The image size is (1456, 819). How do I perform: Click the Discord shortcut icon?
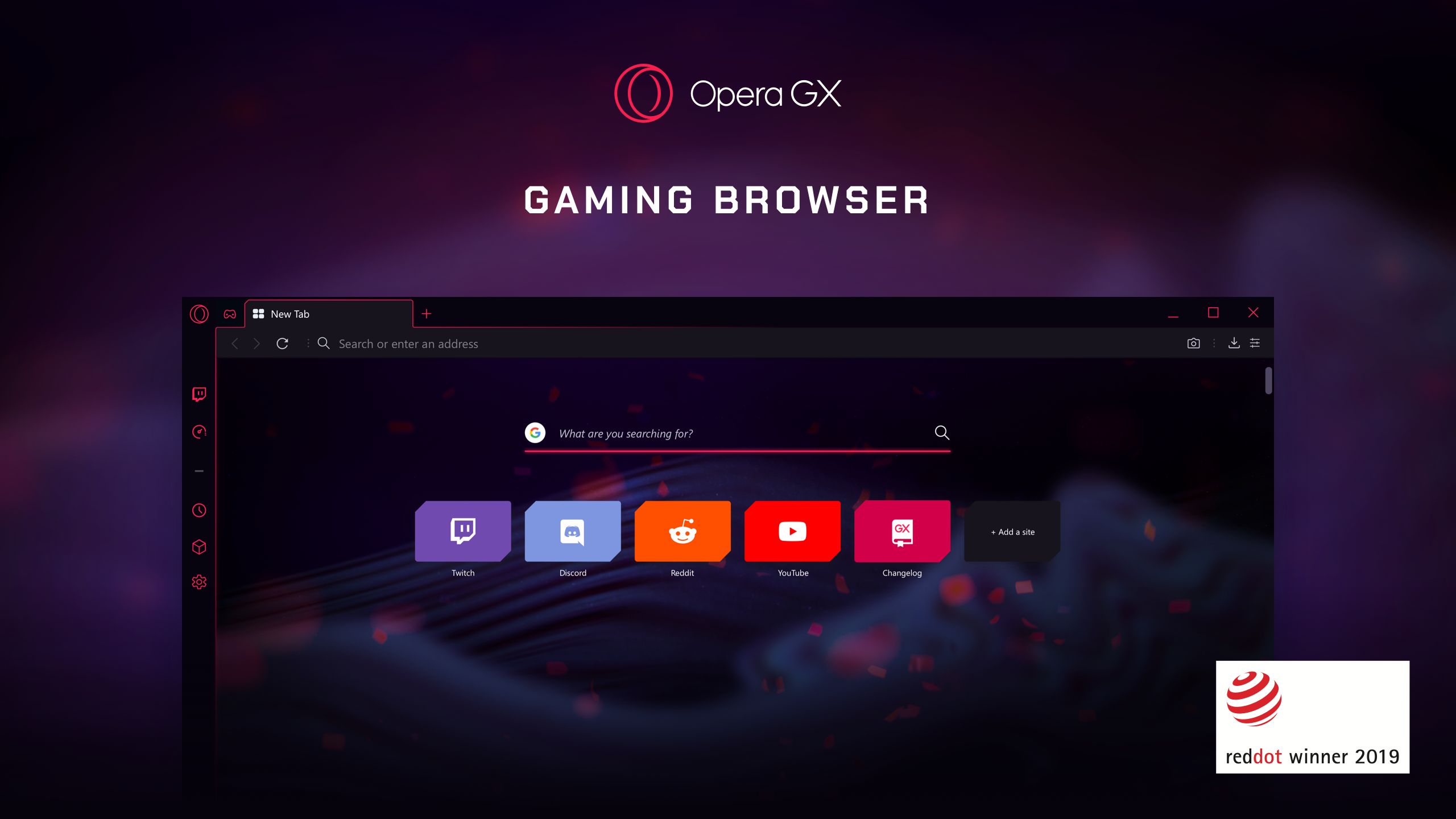pyautogui.click(x=572, y=530)
